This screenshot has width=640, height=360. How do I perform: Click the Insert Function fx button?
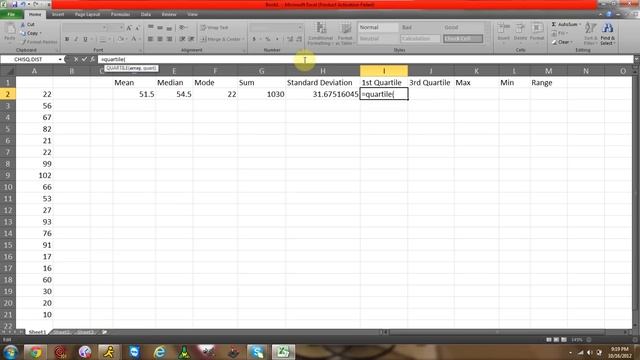coord(93,59)
